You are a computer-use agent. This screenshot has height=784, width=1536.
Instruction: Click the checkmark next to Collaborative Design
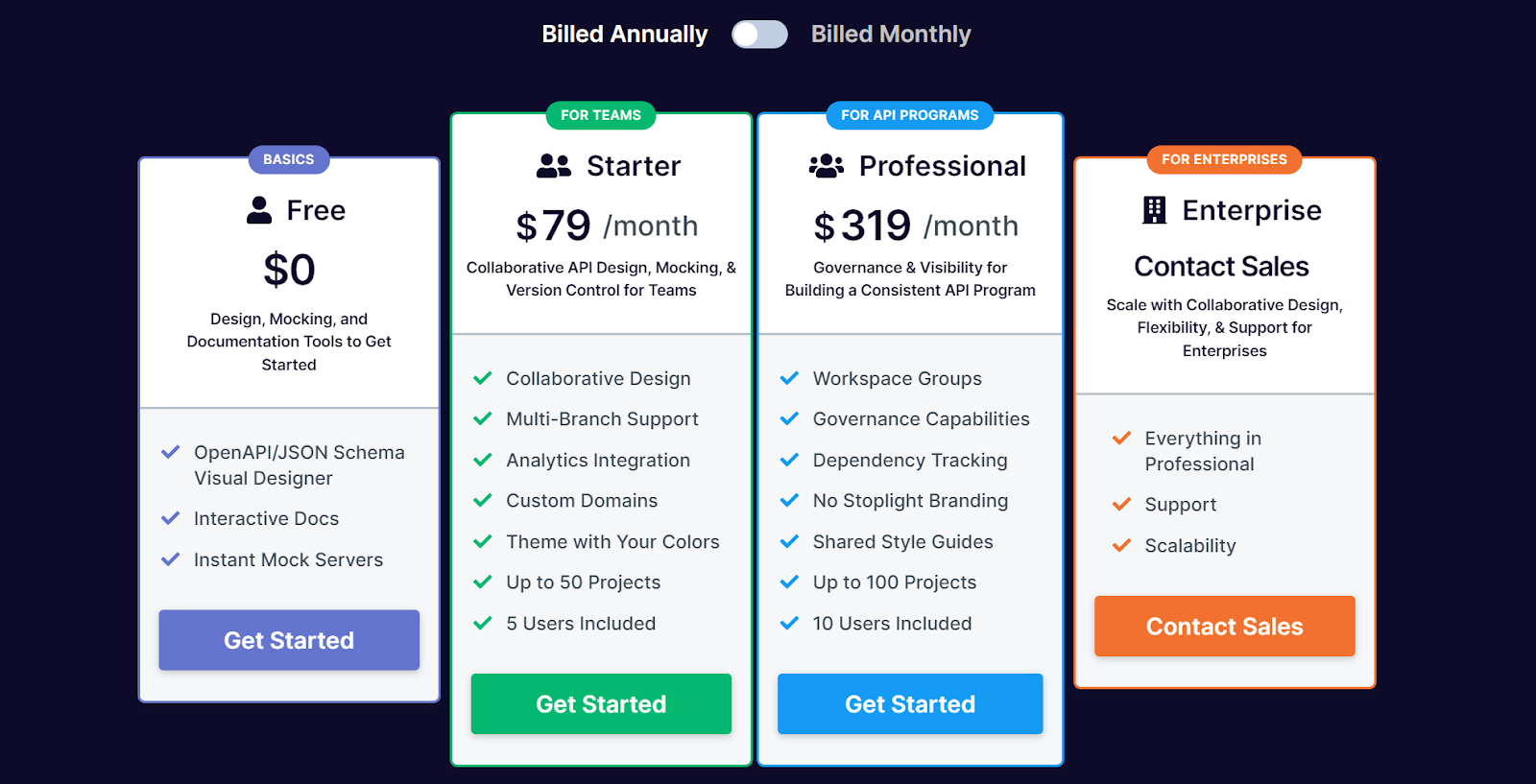pyautogui.click(x=483, y=378)
